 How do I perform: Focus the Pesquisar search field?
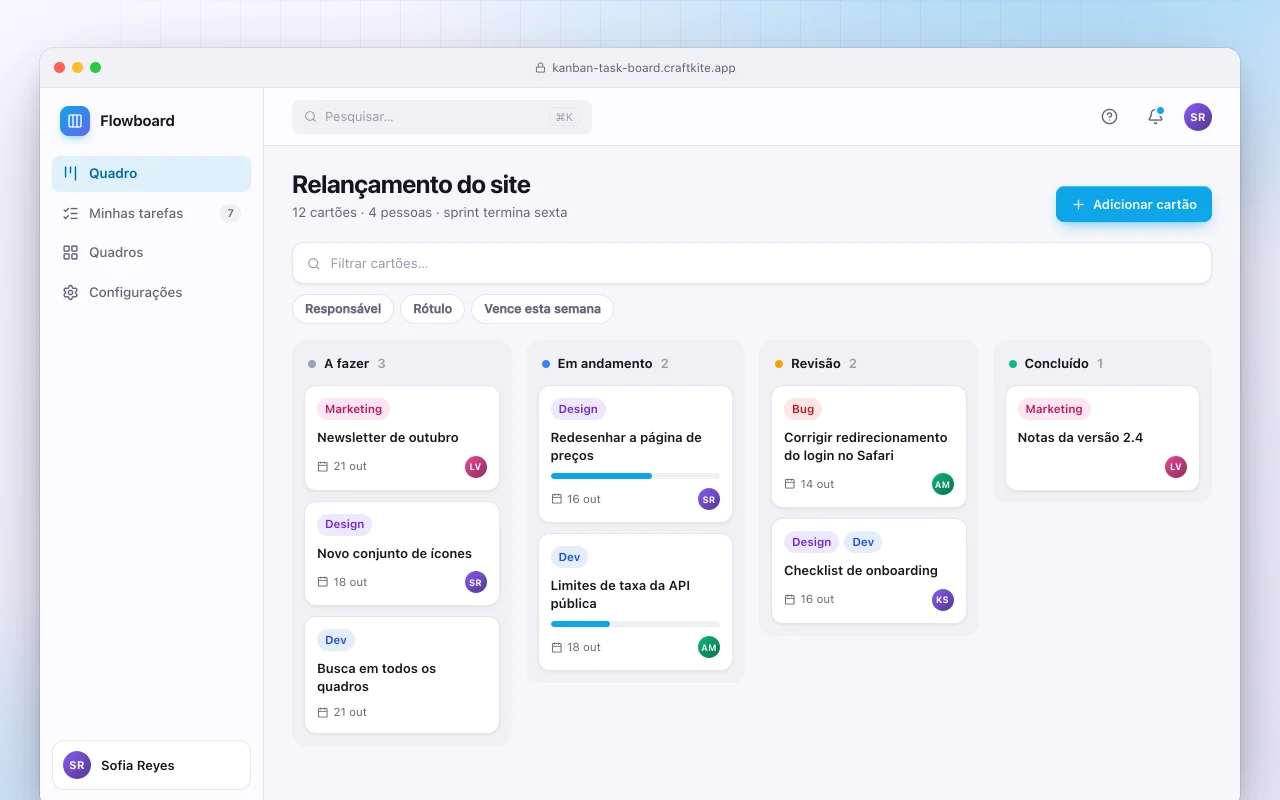(x=442, y=117)
